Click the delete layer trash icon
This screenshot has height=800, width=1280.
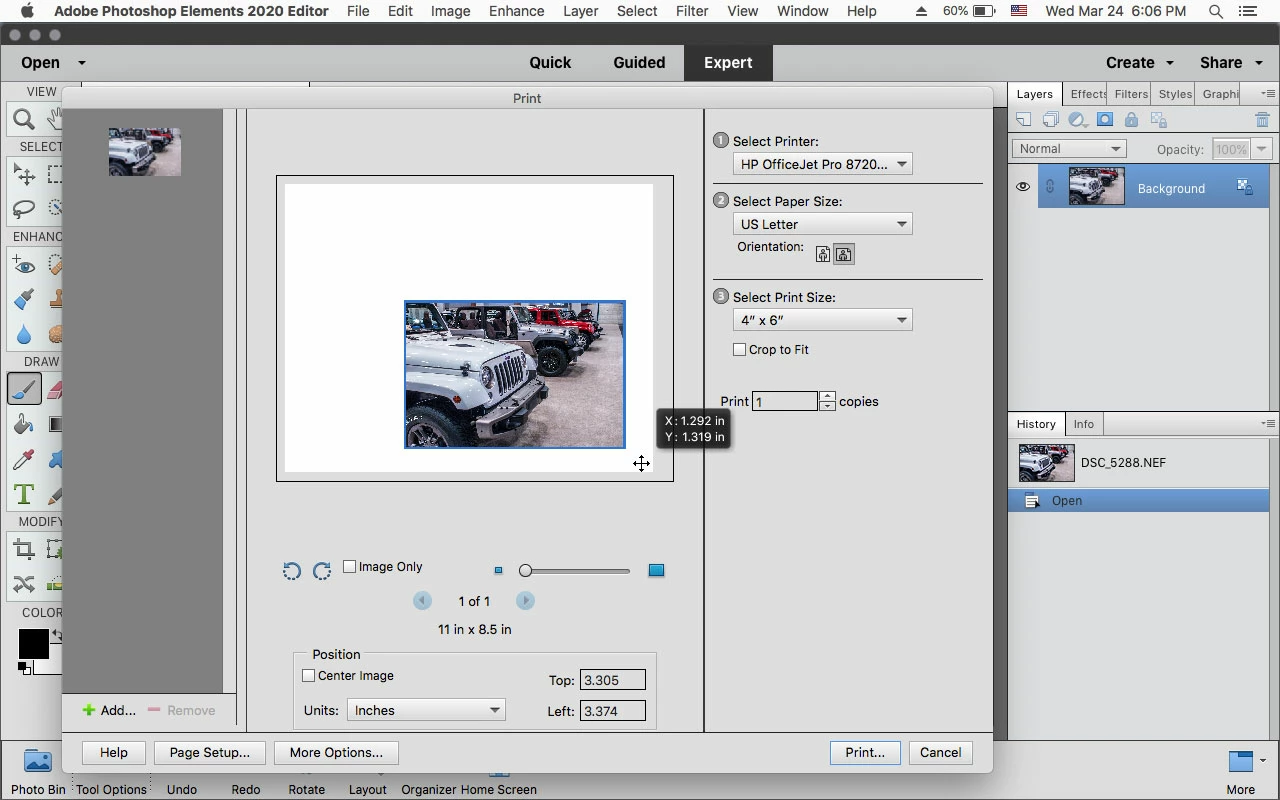pyautogui.click(x=1262, y=120)
